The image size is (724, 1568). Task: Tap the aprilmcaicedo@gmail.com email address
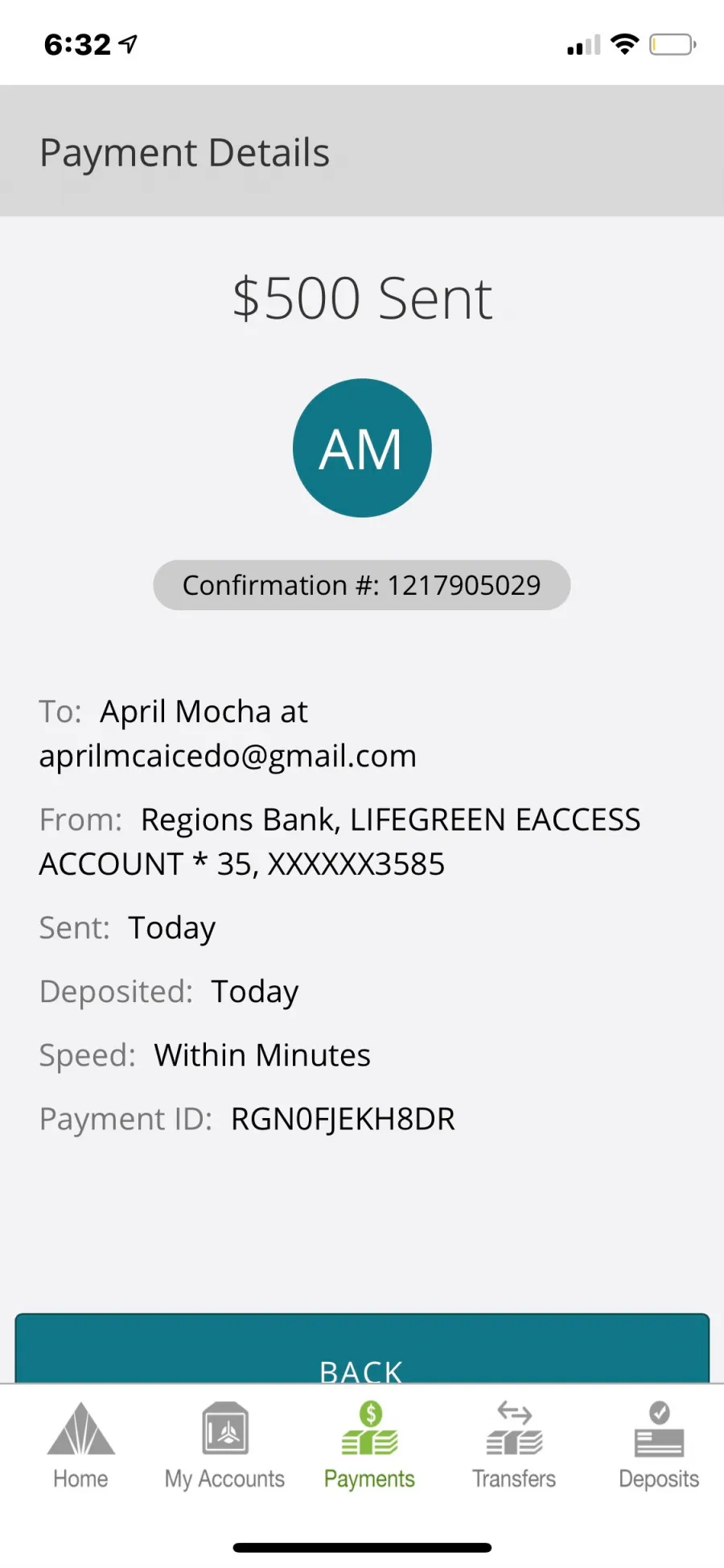(x=228, y=756)
